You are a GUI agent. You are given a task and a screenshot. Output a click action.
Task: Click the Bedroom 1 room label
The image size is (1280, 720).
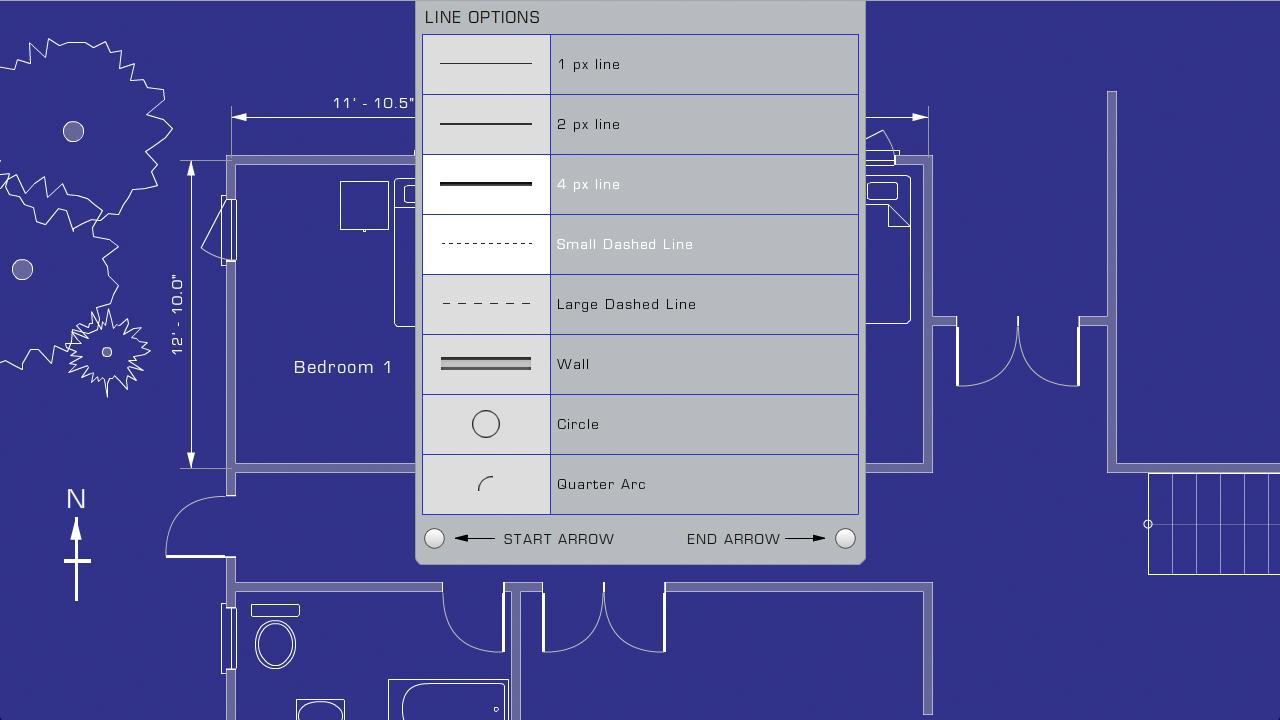click(343, 367)
